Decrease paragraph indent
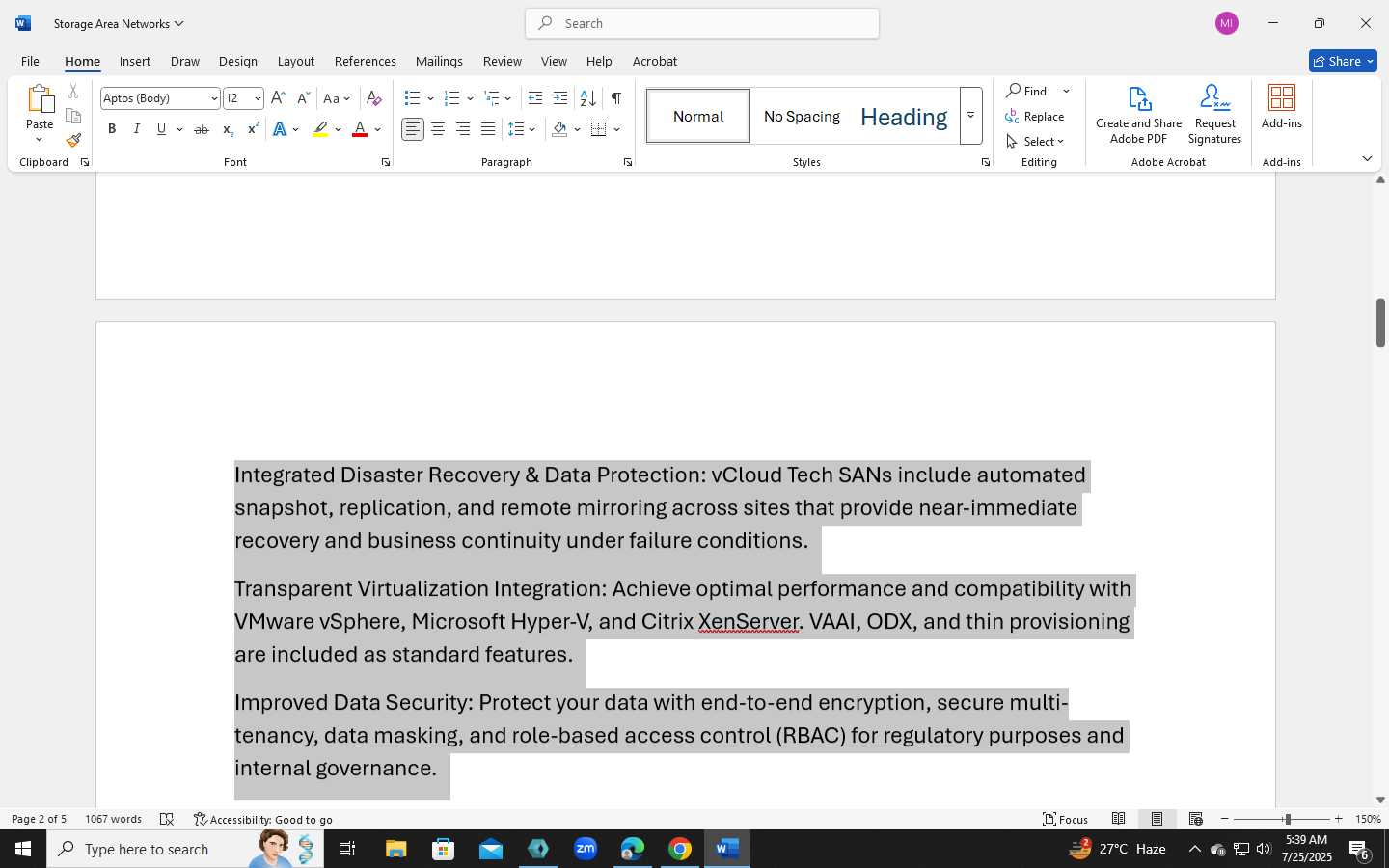 pos(535,98)
